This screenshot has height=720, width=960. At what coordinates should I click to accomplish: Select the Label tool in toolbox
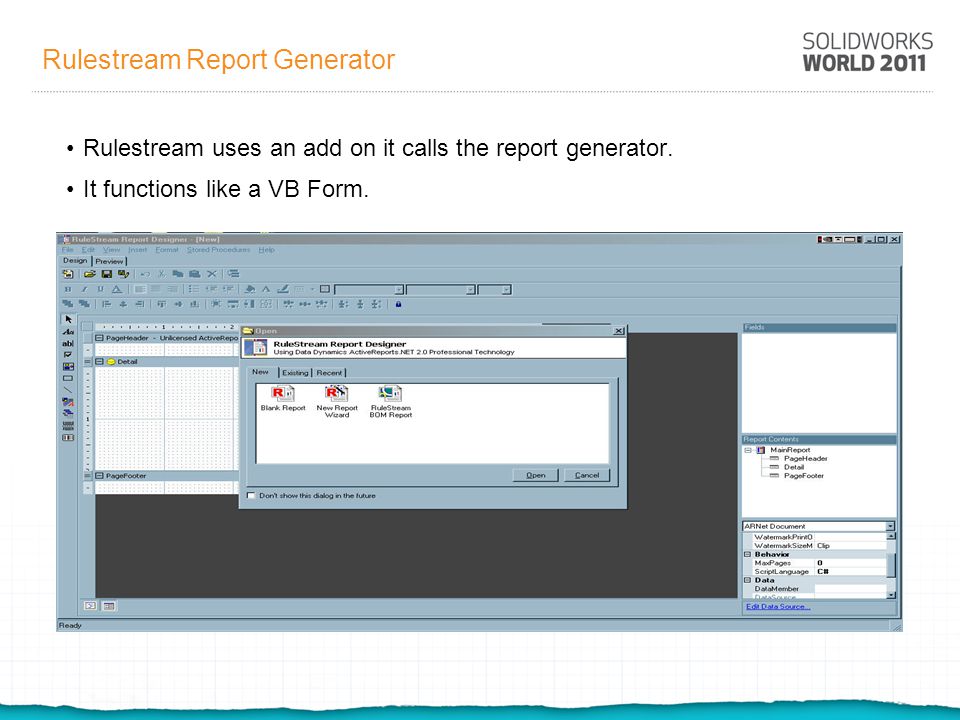point(68,332)
